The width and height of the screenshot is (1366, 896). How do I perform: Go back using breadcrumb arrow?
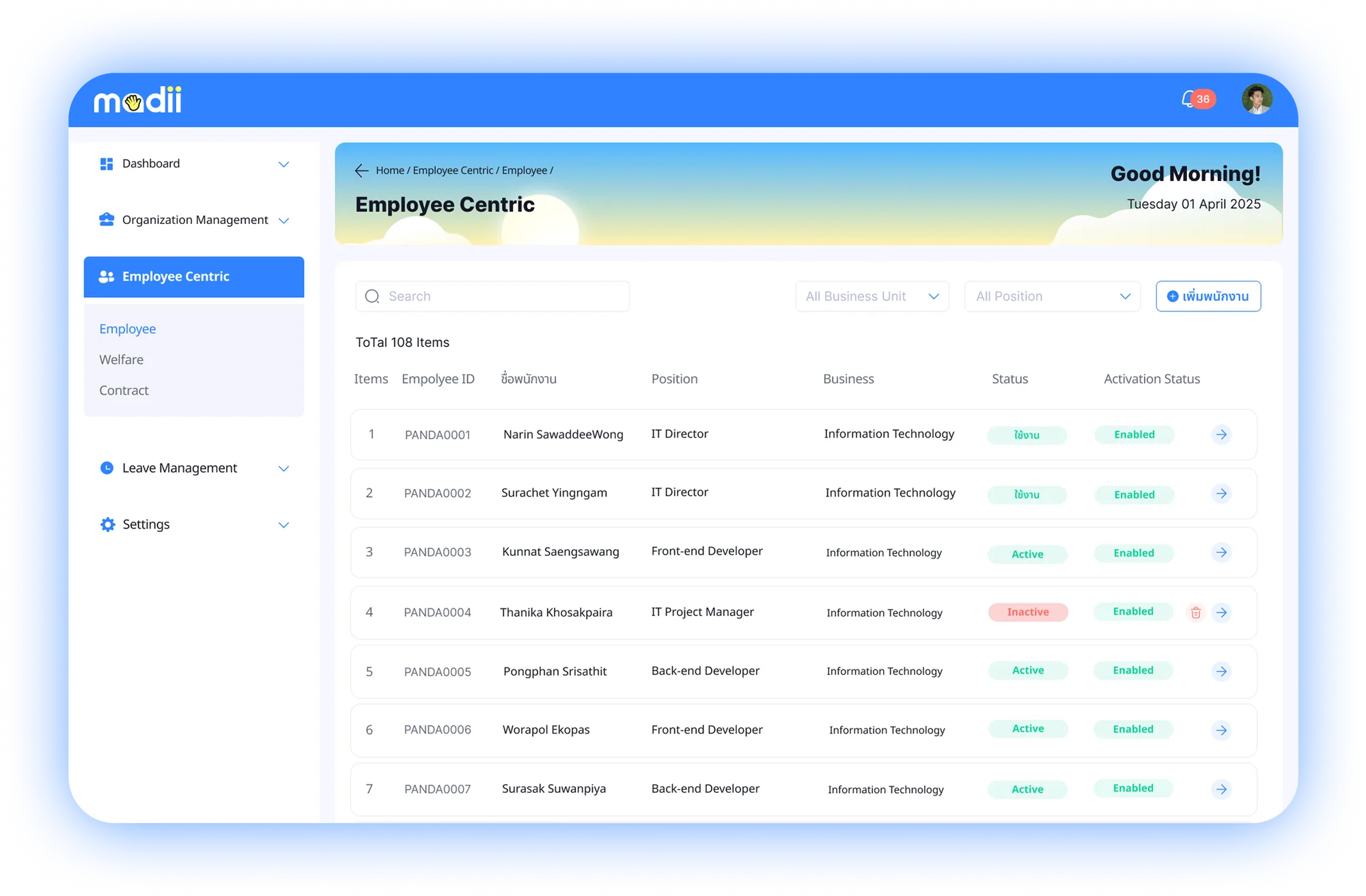[x=361, y=171]
